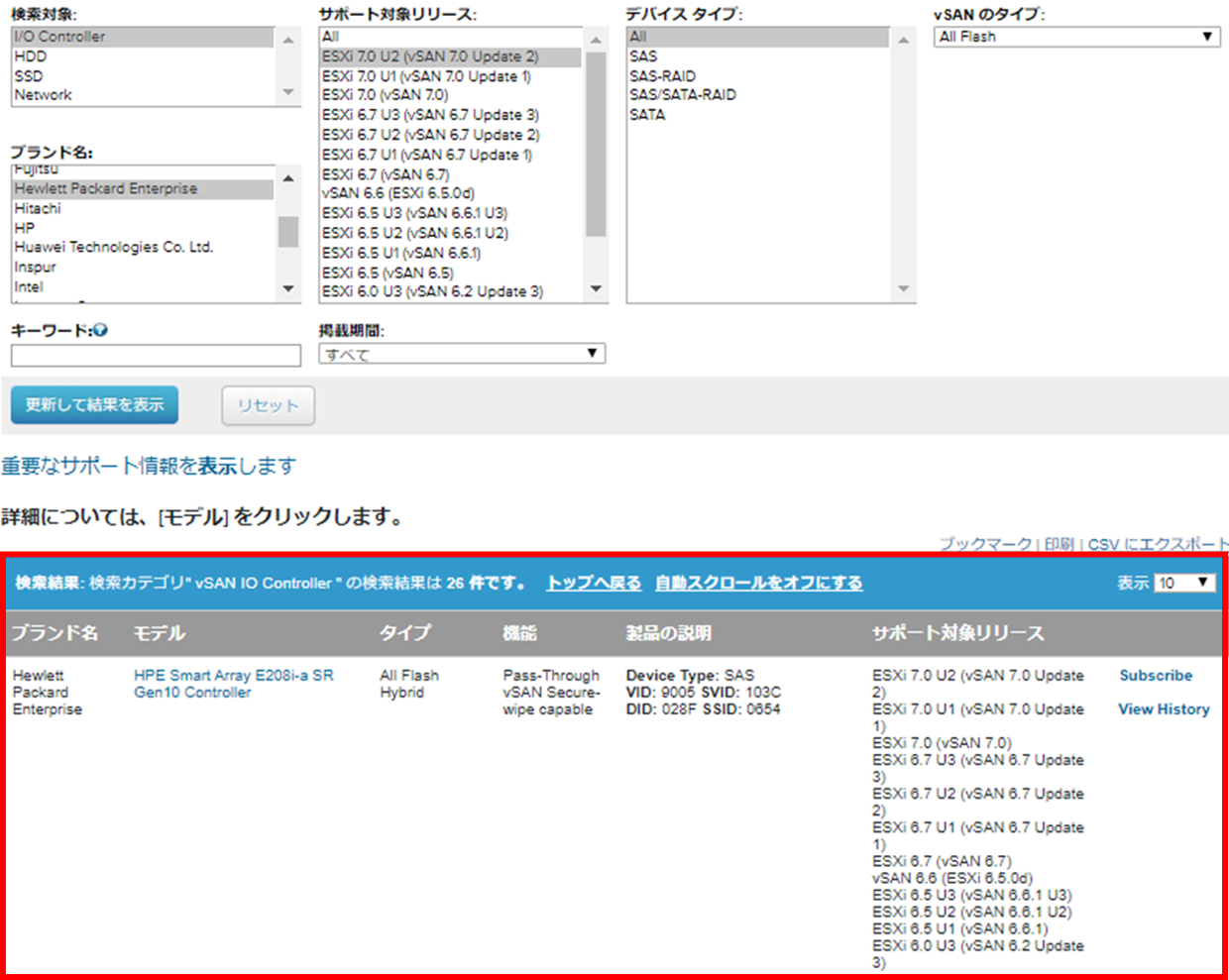Click 自動スクロールをオフにする link

click(758, 583)
